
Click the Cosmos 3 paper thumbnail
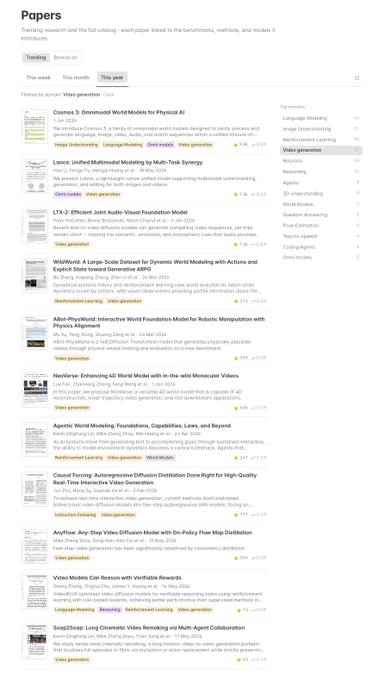click(35, 126)
